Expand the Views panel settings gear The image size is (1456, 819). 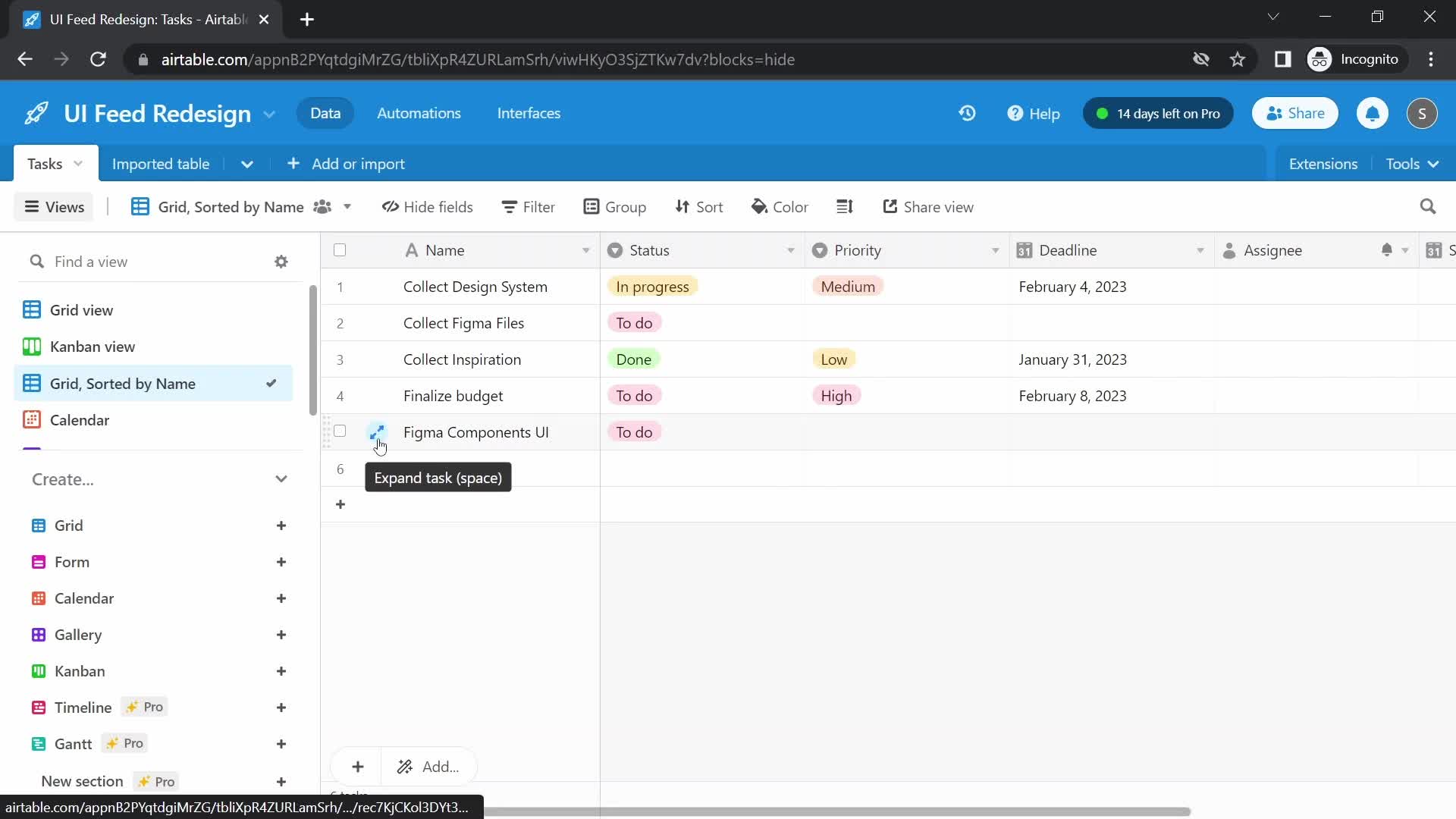(x=281, y=261)
